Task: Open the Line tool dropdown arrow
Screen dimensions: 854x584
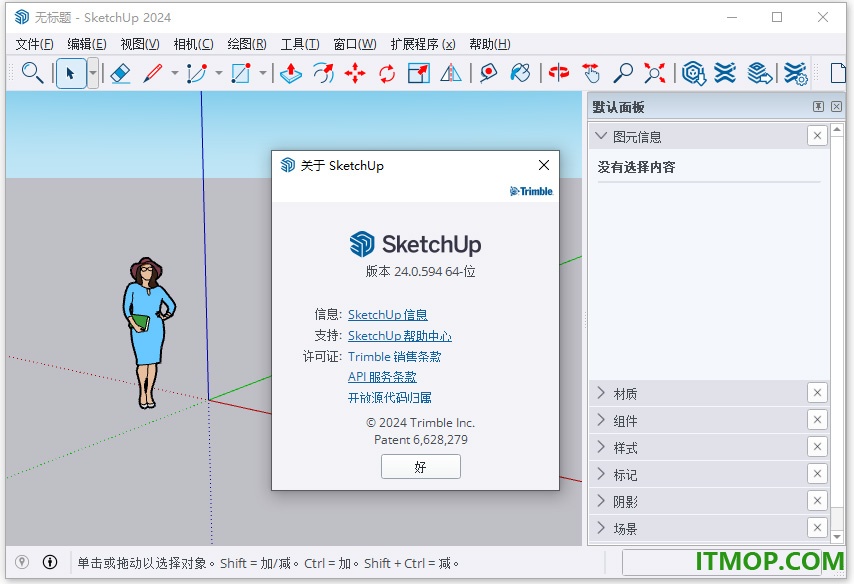Action: [x=175, y=73]
